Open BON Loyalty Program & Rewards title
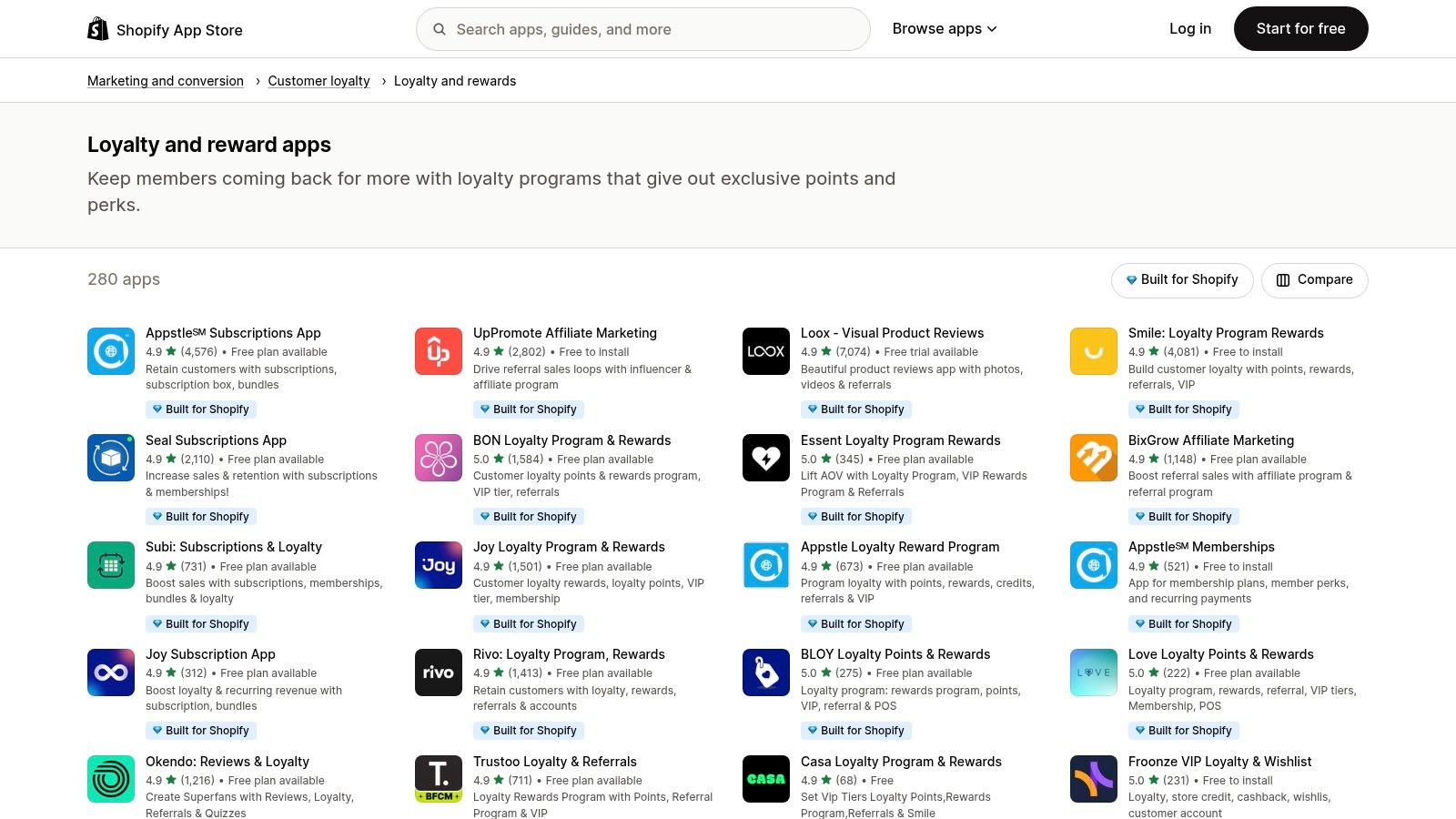The image size is (1456, 819). coord(572,440)
